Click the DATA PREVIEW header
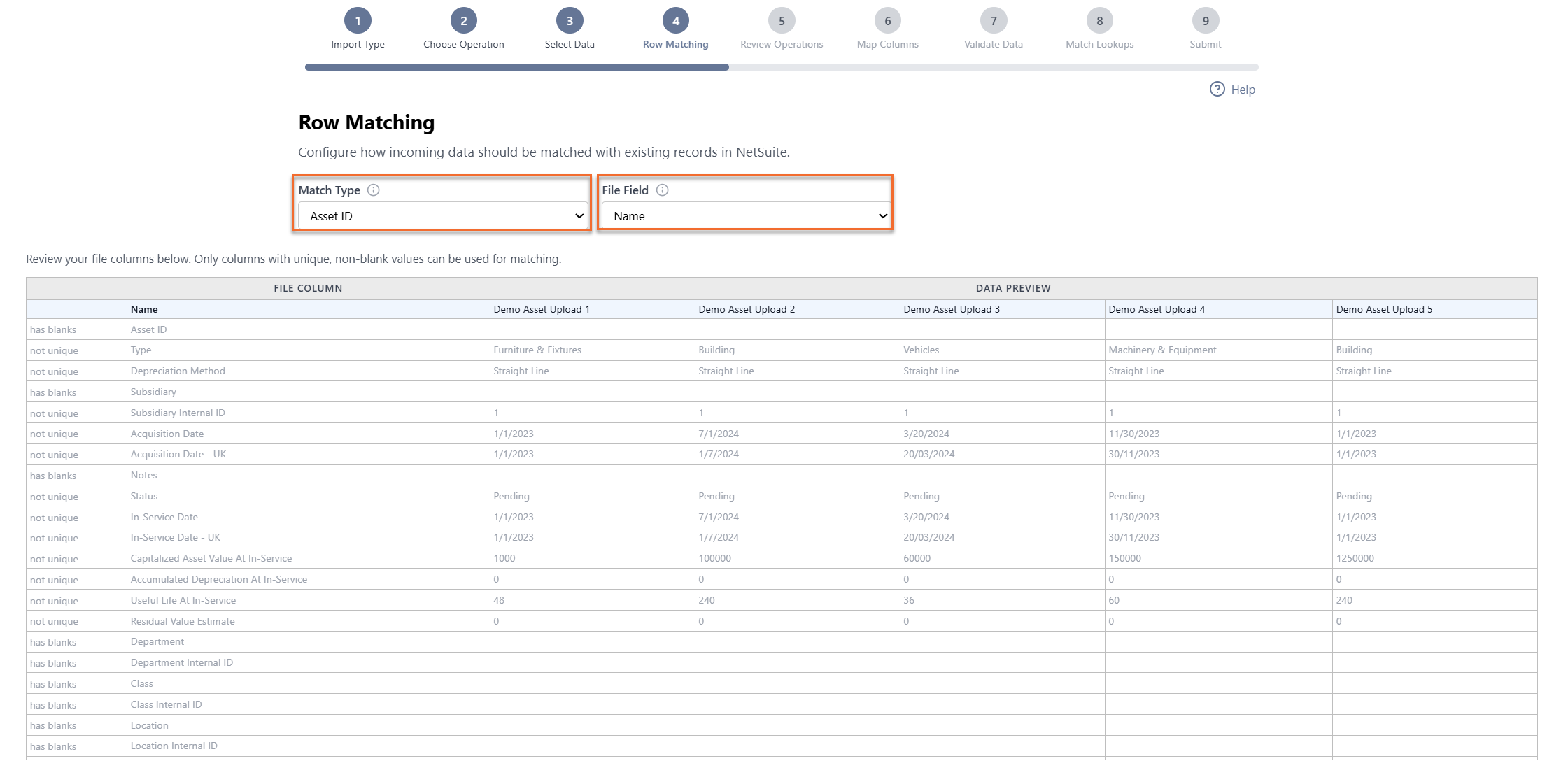Screen dimensions: 1568x761 point(1013,288)
